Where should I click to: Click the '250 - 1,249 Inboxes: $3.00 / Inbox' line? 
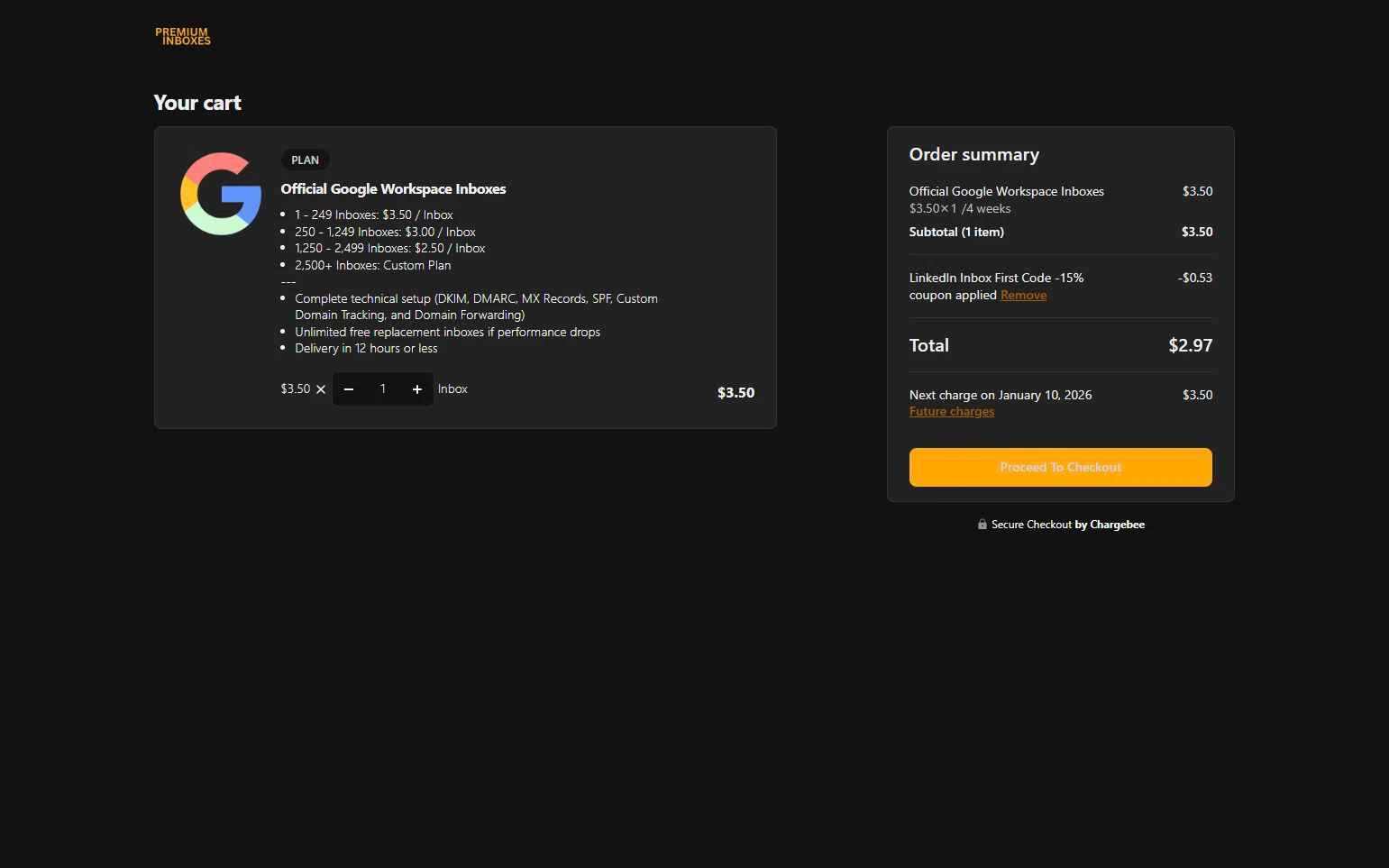click(x=385, y=232)
